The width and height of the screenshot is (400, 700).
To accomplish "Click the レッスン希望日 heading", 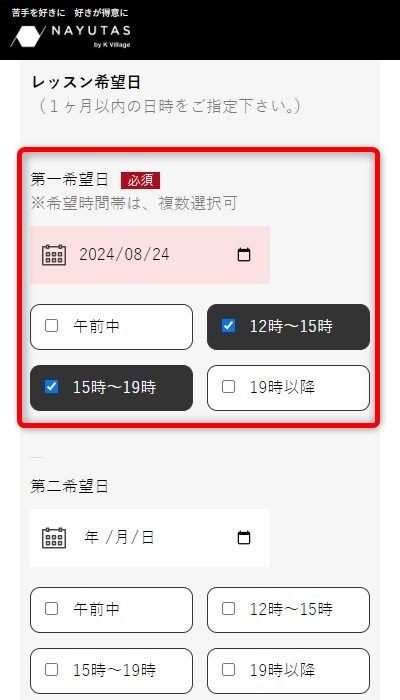I will tap(87, 83).
